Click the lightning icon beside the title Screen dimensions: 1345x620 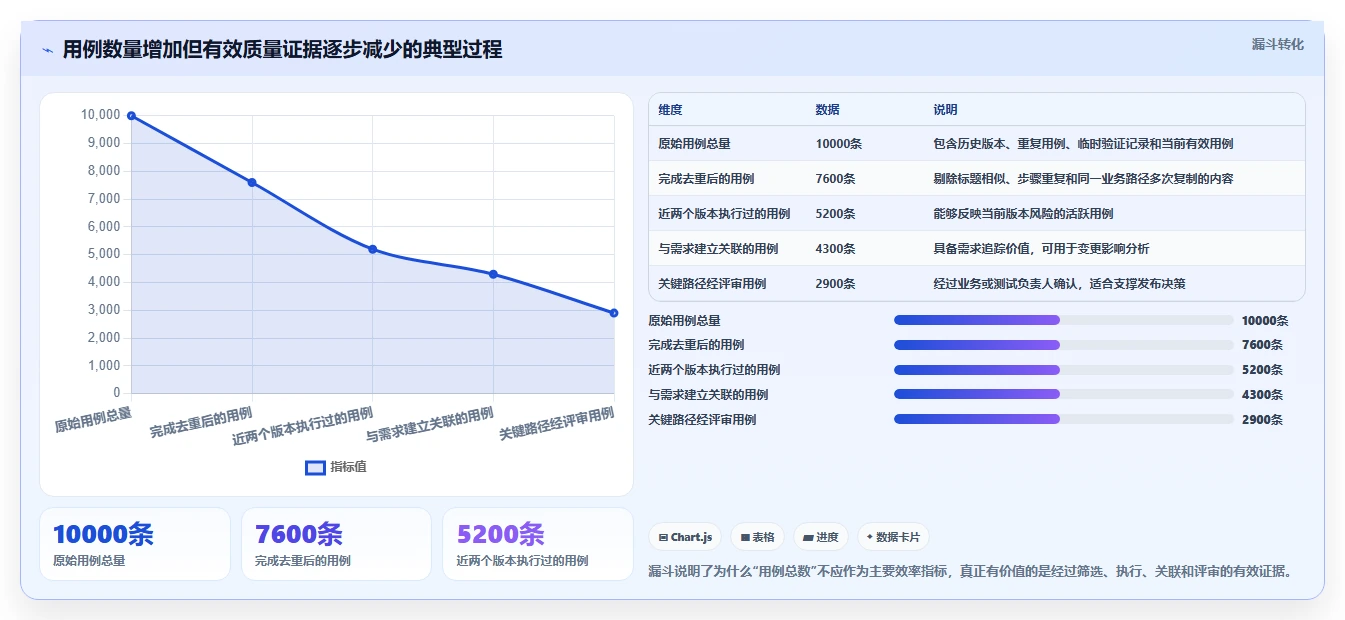47,50
